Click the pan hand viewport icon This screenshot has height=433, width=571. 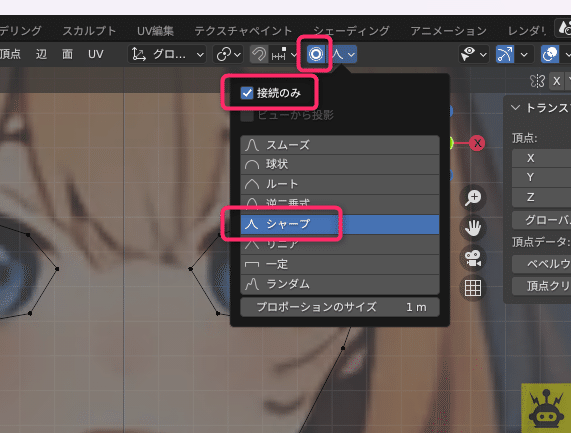click(473, 228)
